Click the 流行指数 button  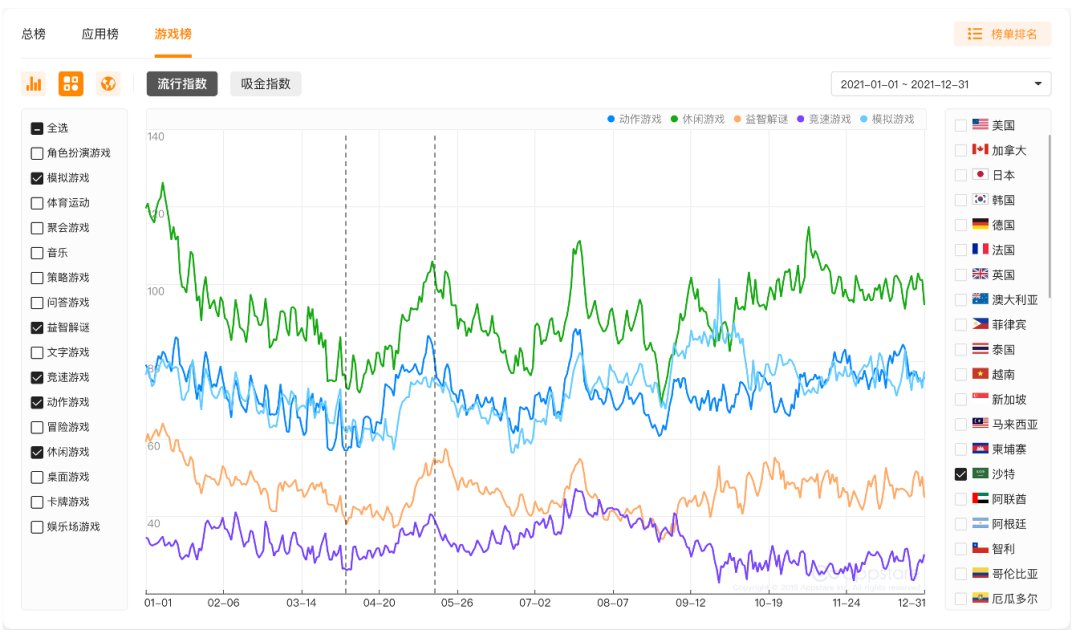click(x=182, y=84)
